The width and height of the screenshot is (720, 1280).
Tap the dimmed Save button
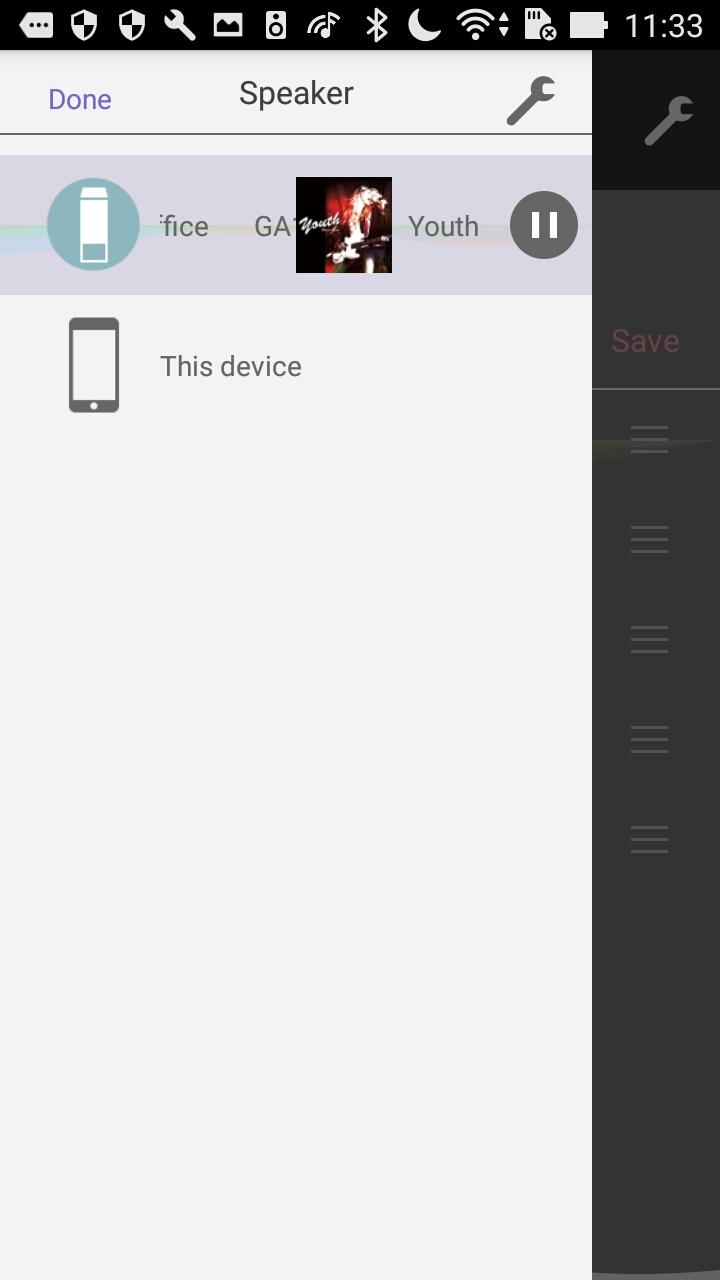tap(645, 340)
